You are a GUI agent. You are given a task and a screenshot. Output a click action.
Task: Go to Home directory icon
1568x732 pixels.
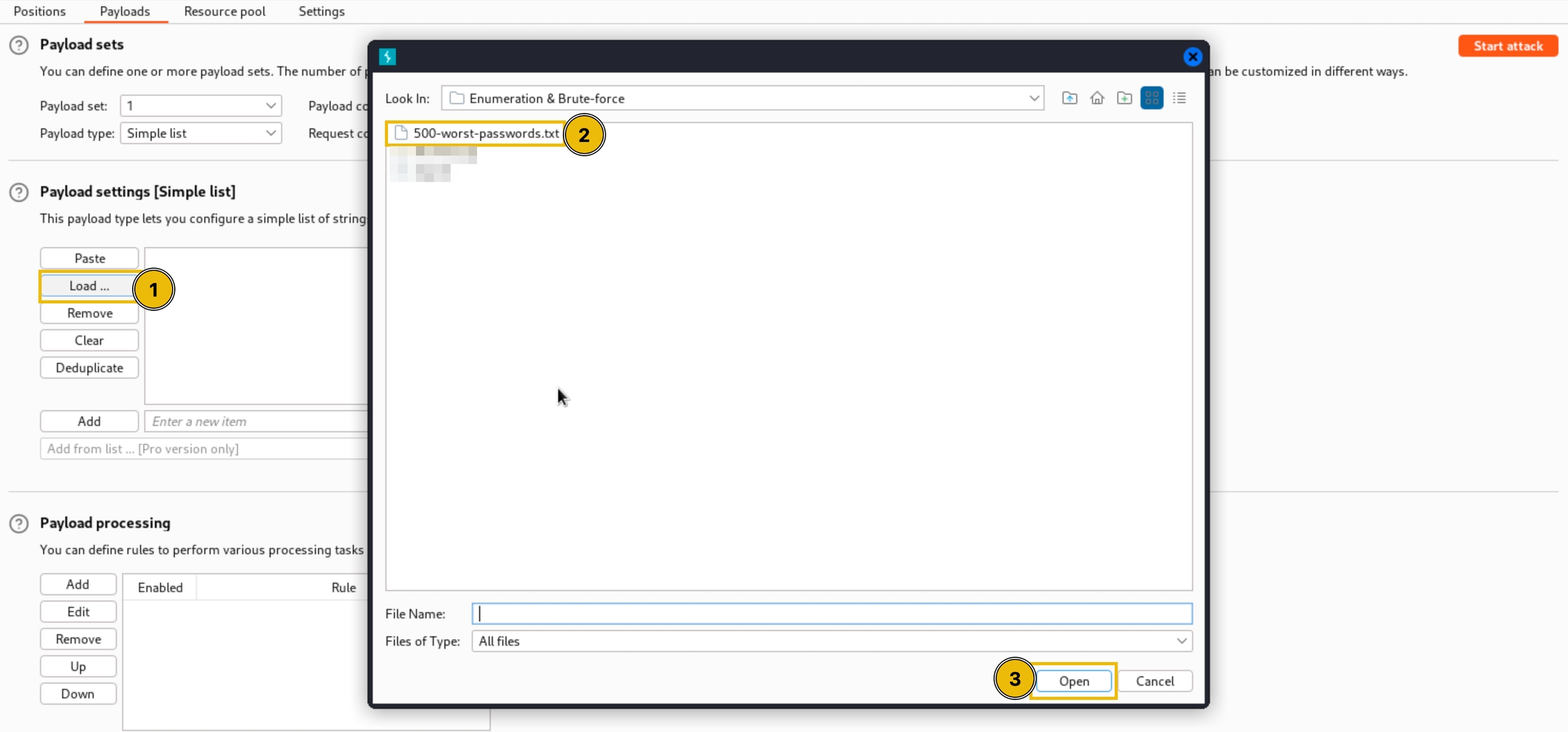pyautogui.click(x=1096, y=98)
